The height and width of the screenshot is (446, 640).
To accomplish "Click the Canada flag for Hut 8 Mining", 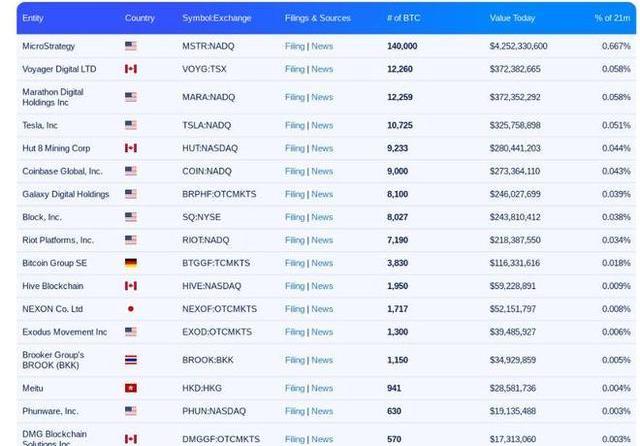I will click(x=131, y=148).
